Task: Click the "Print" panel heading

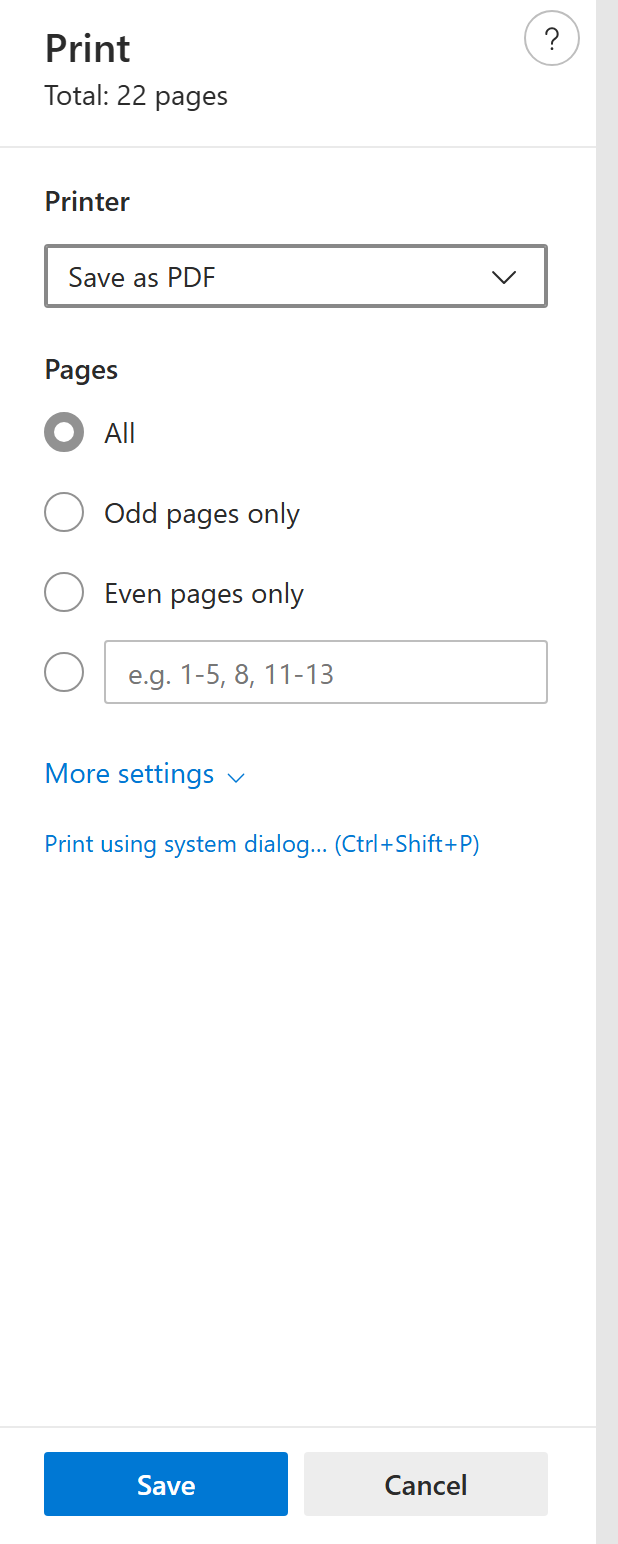Action: 88,49
